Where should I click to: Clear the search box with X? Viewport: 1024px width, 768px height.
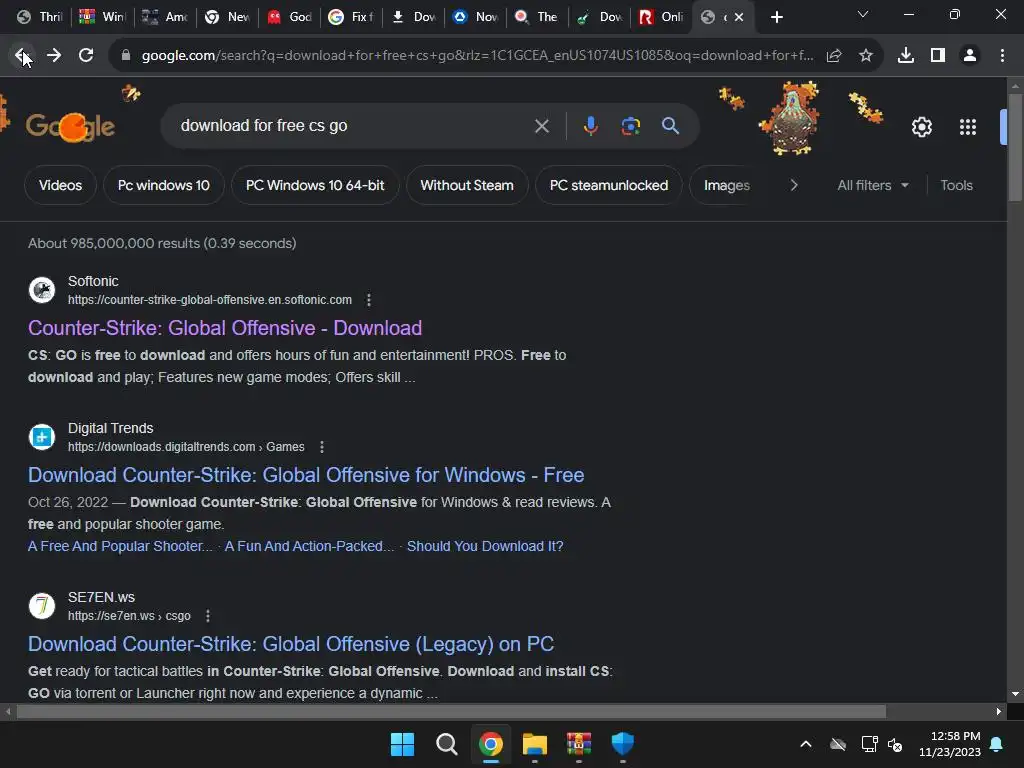tap(542, 126)
